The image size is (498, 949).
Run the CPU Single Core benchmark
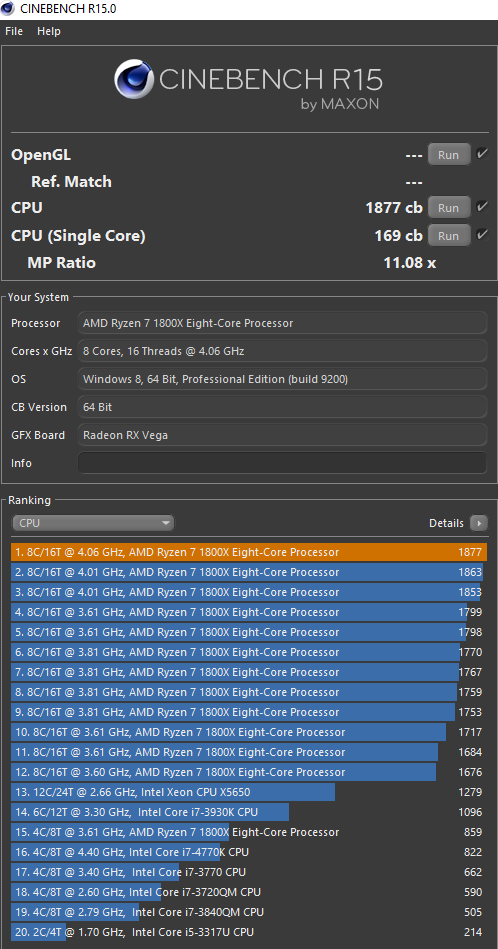pyautogui.click(x=449, y=235)
